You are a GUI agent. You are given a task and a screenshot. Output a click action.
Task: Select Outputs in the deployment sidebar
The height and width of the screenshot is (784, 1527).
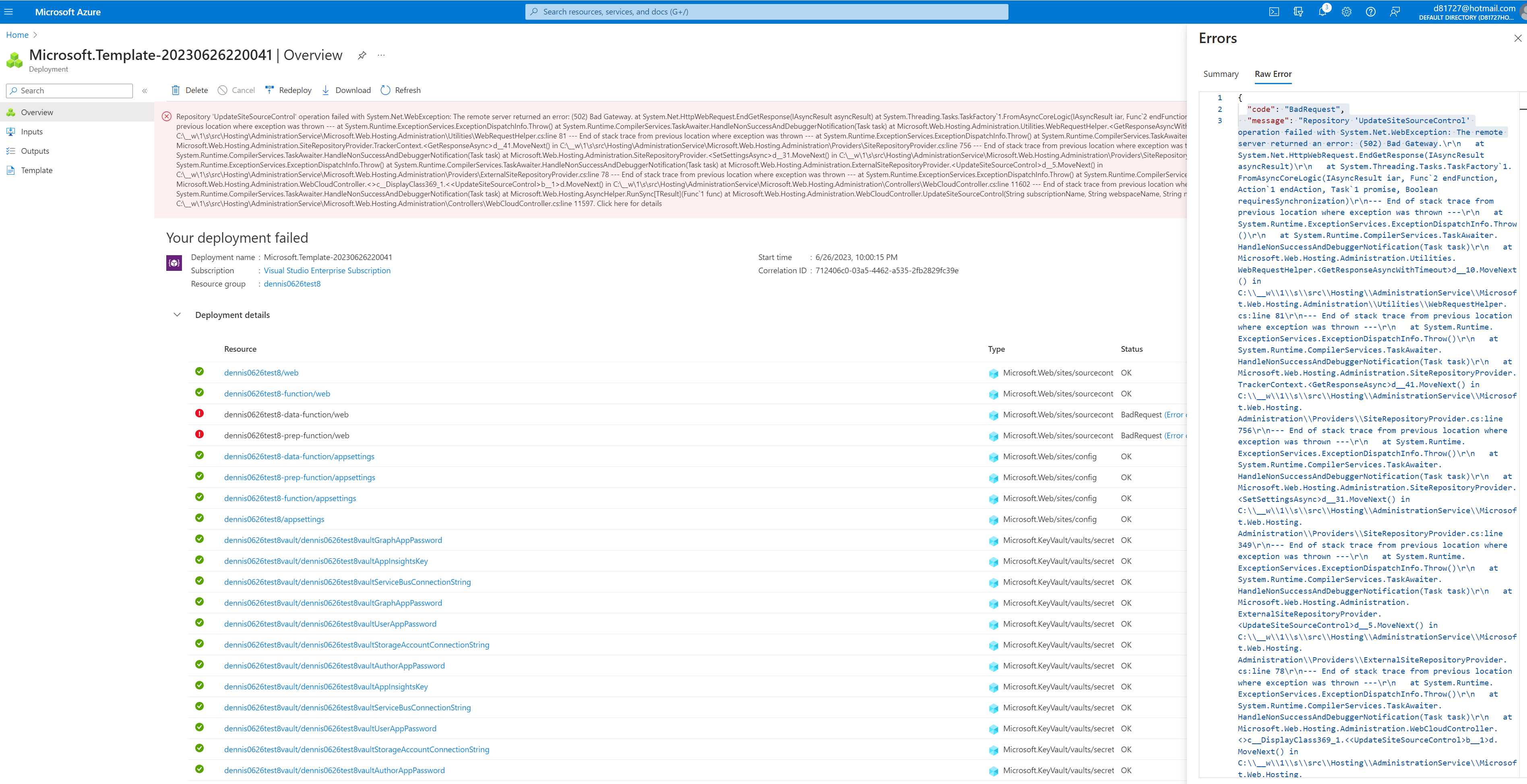pos(35,151)
